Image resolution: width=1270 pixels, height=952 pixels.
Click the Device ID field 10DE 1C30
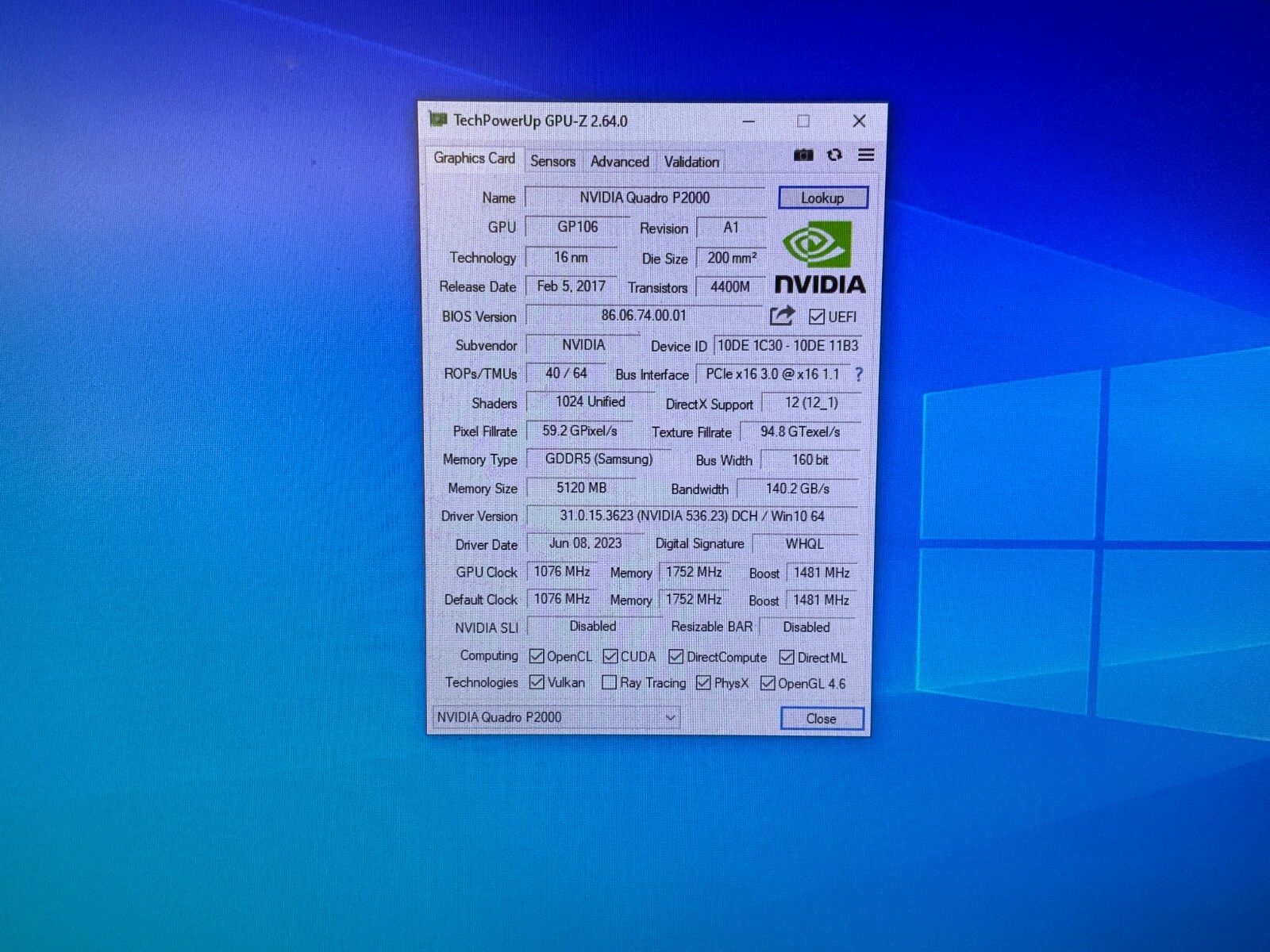787,346
